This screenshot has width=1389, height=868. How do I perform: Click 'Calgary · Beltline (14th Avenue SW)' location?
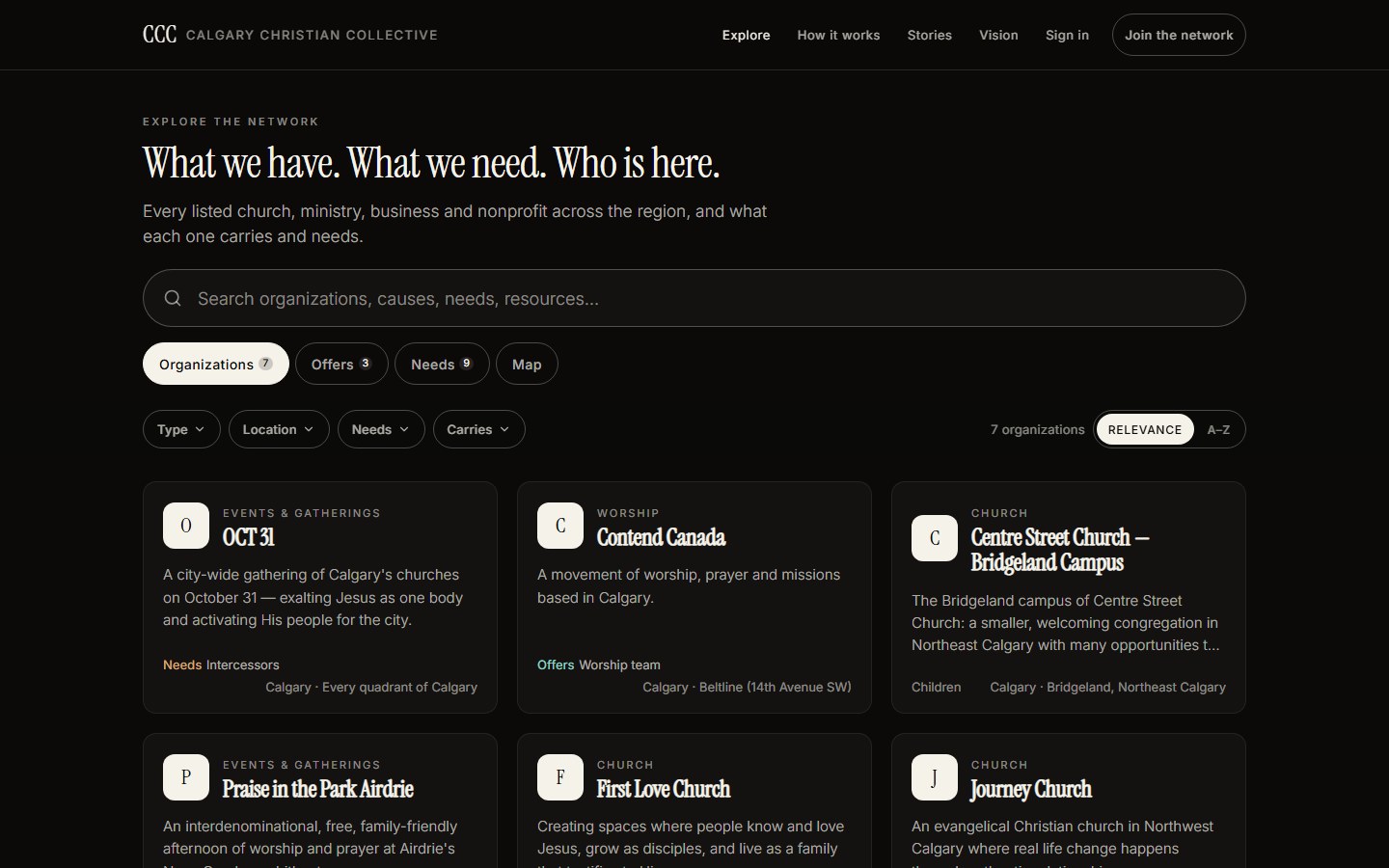coord(748,687)
